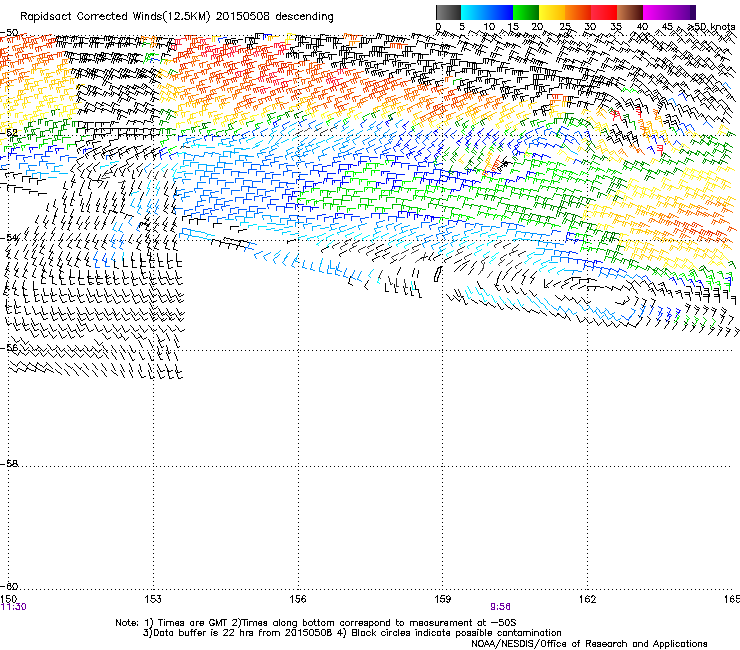Viewport: 740px width, 650px height.
Task: Click the 159 longitude axis label
Action: click(x=443, y=599)
